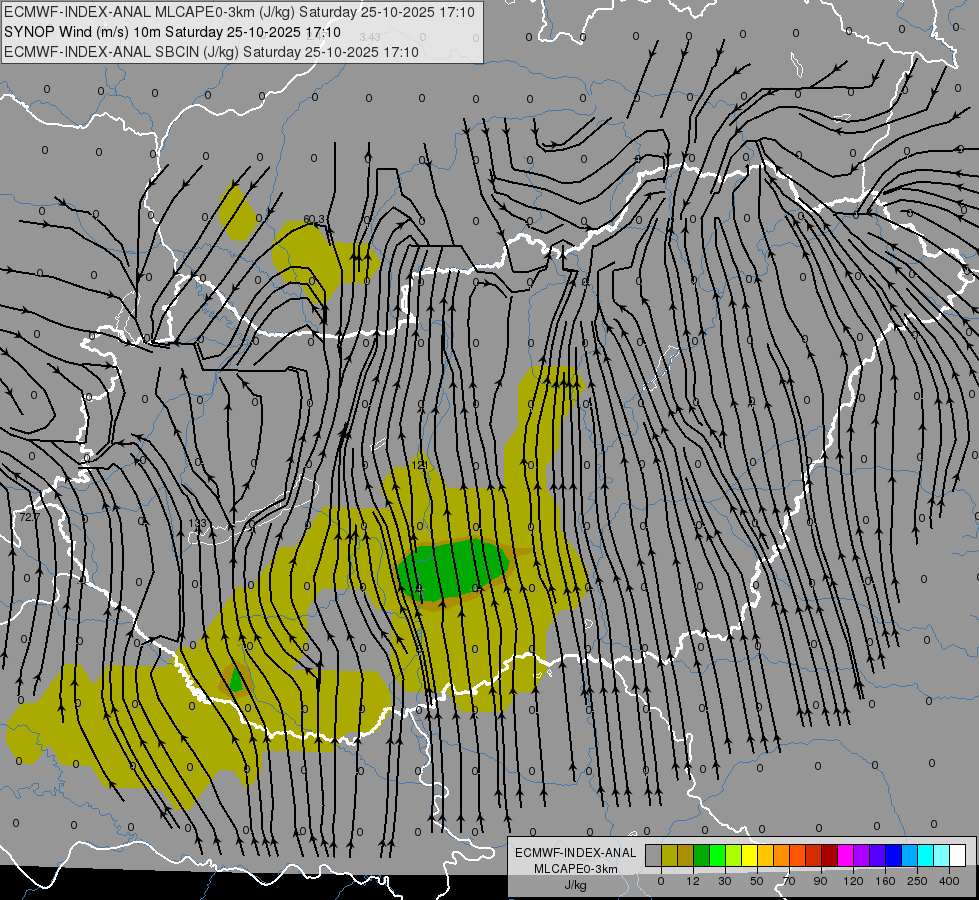Image resolution: width=979 pixels, height=900 pixels.
Task: Pick the cyan legend swatch above 250
Action: [926, 855]
